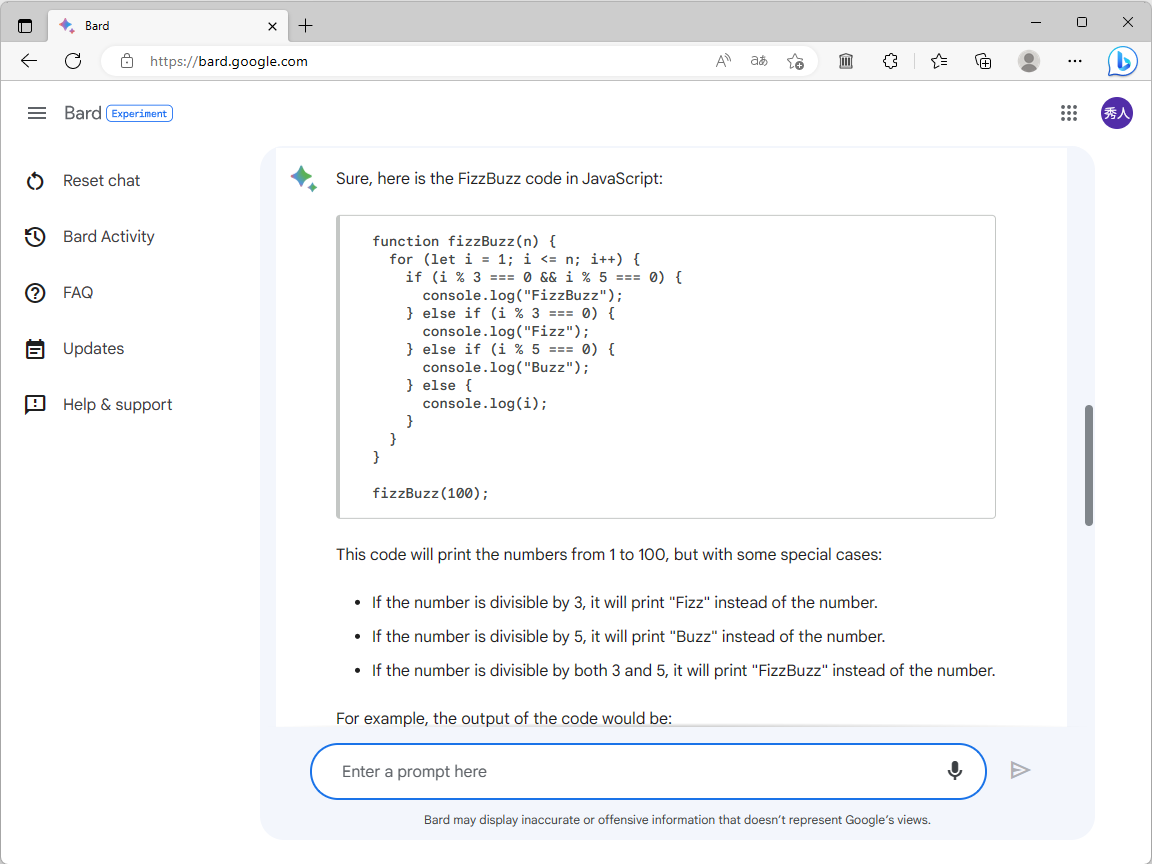Open the Google account avatar 秀人
Screen dimensions: 1152x864
click(x=1117, y=113)
